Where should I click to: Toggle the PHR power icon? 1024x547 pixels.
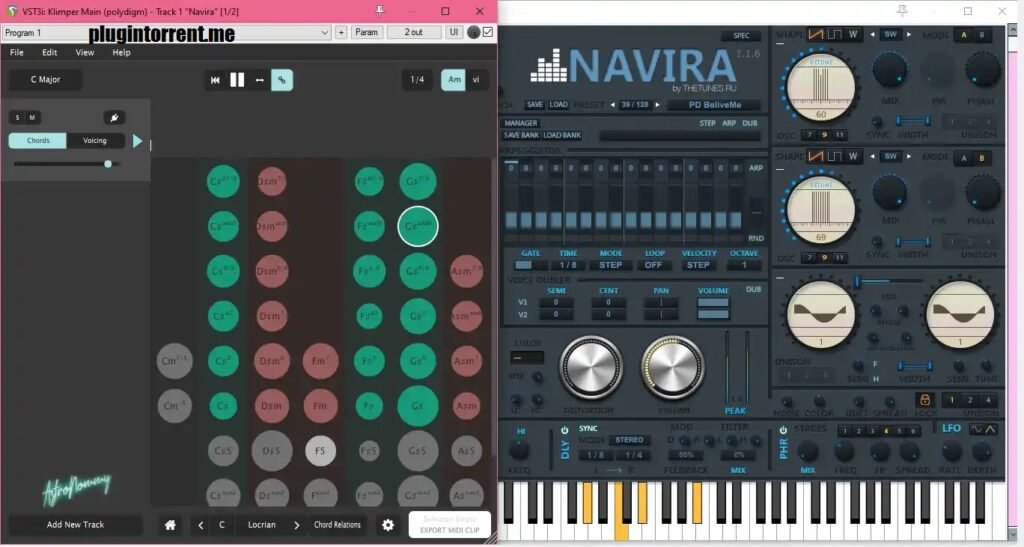click(x=782, y=430)
